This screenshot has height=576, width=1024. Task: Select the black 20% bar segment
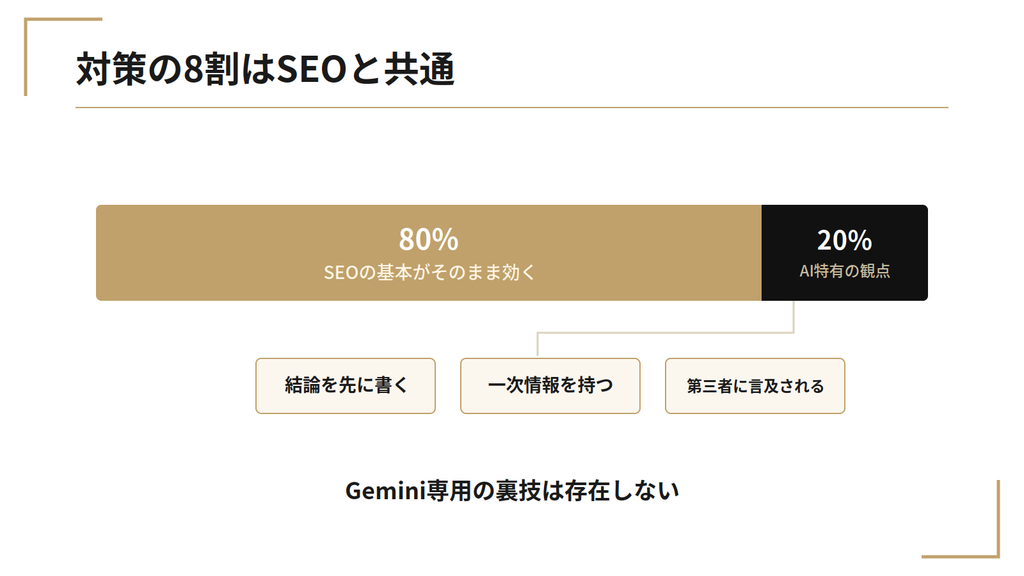(844, 253)
